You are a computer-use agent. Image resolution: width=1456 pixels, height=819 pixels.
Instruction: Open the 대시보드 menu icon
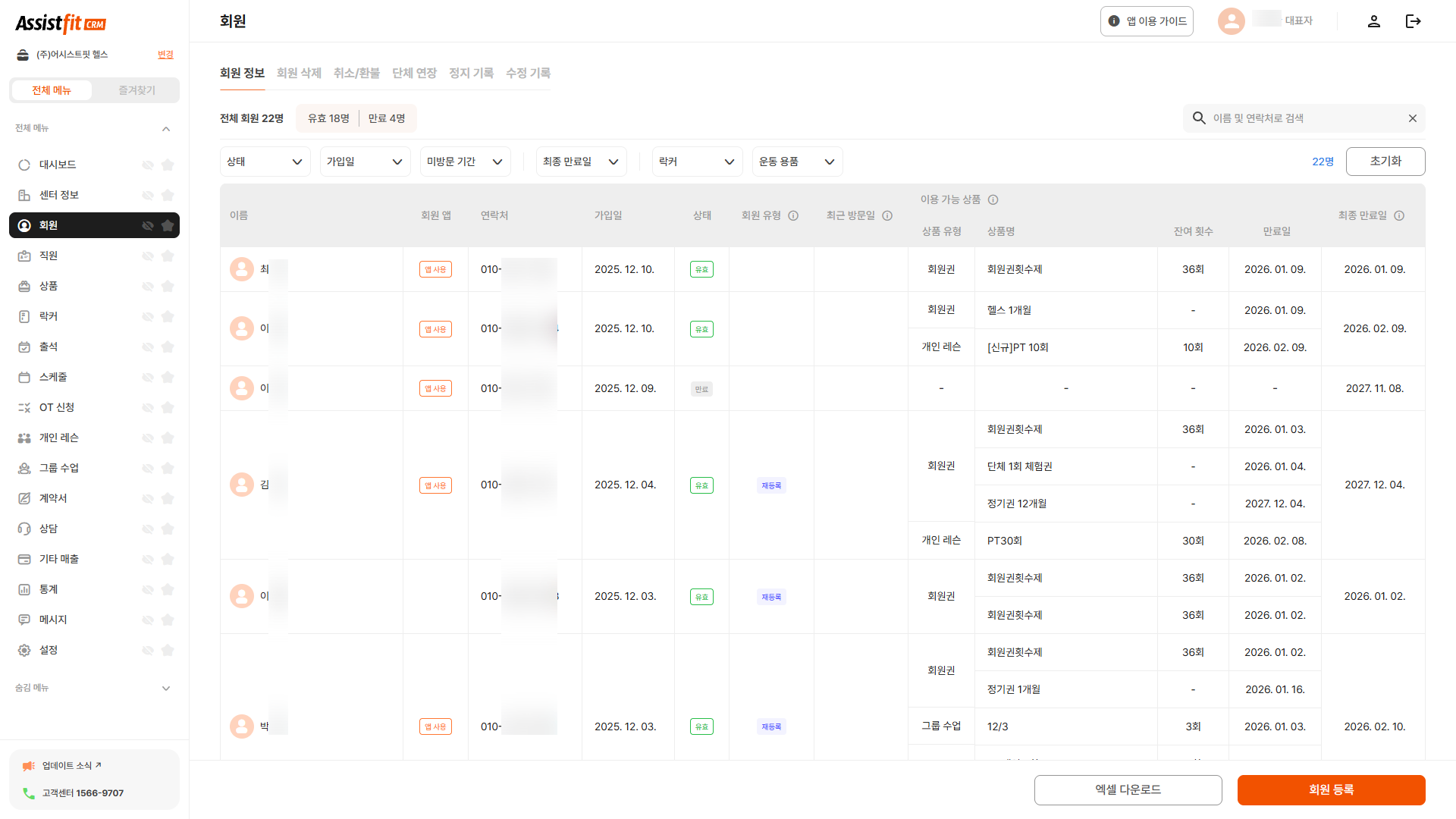24,164
